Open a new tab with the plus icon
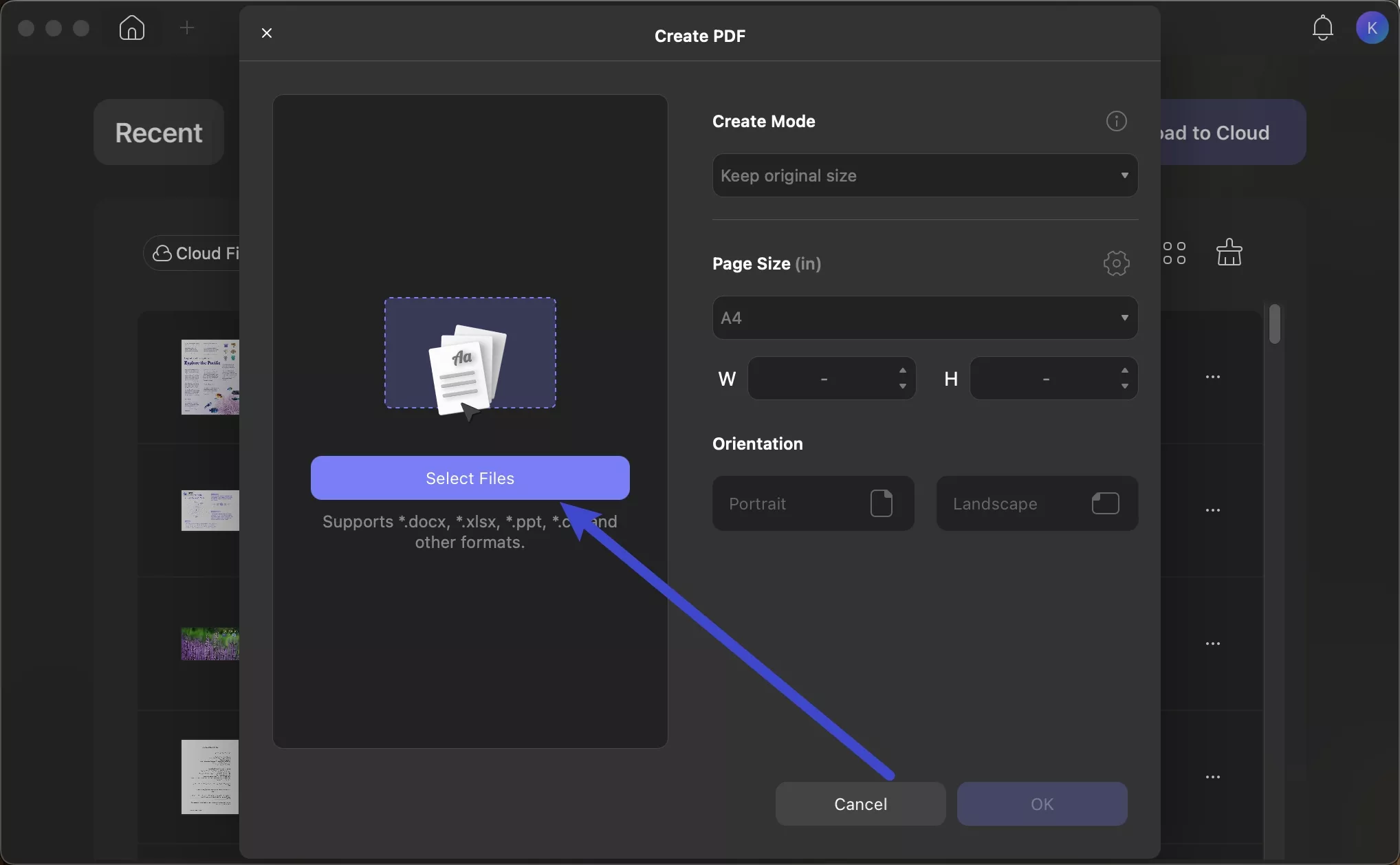This screenshot has height=865, width=1400. (x=186, y=28)
